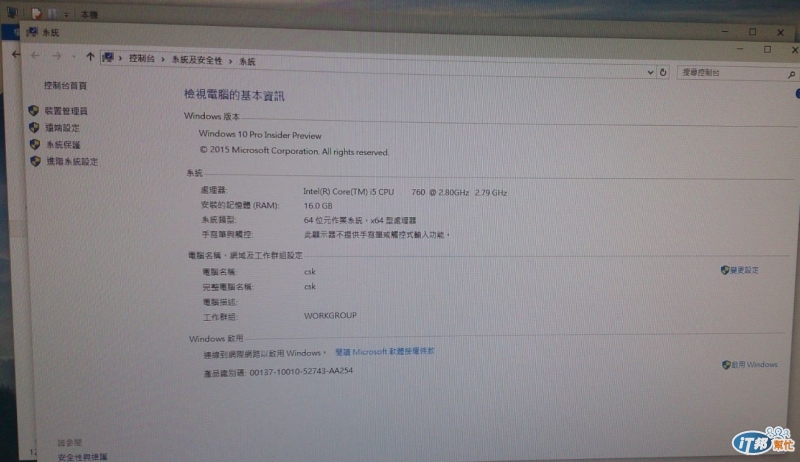Image resolution: width=800 pixels, height=462 pixels.
Task: Open 遠端設定 from the sidebar
Action: coord(63,128)
